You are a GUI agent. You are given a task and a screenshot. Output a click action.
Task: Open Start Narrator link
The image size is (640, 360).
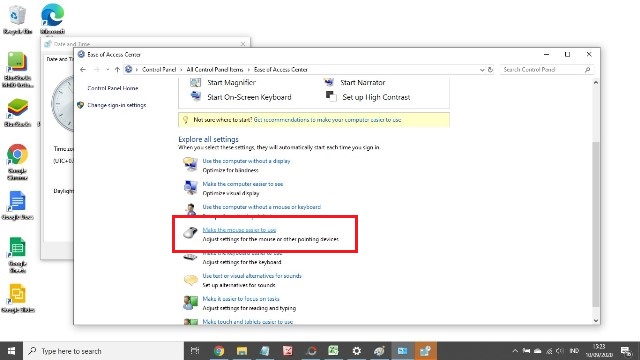tap(363, 82)
